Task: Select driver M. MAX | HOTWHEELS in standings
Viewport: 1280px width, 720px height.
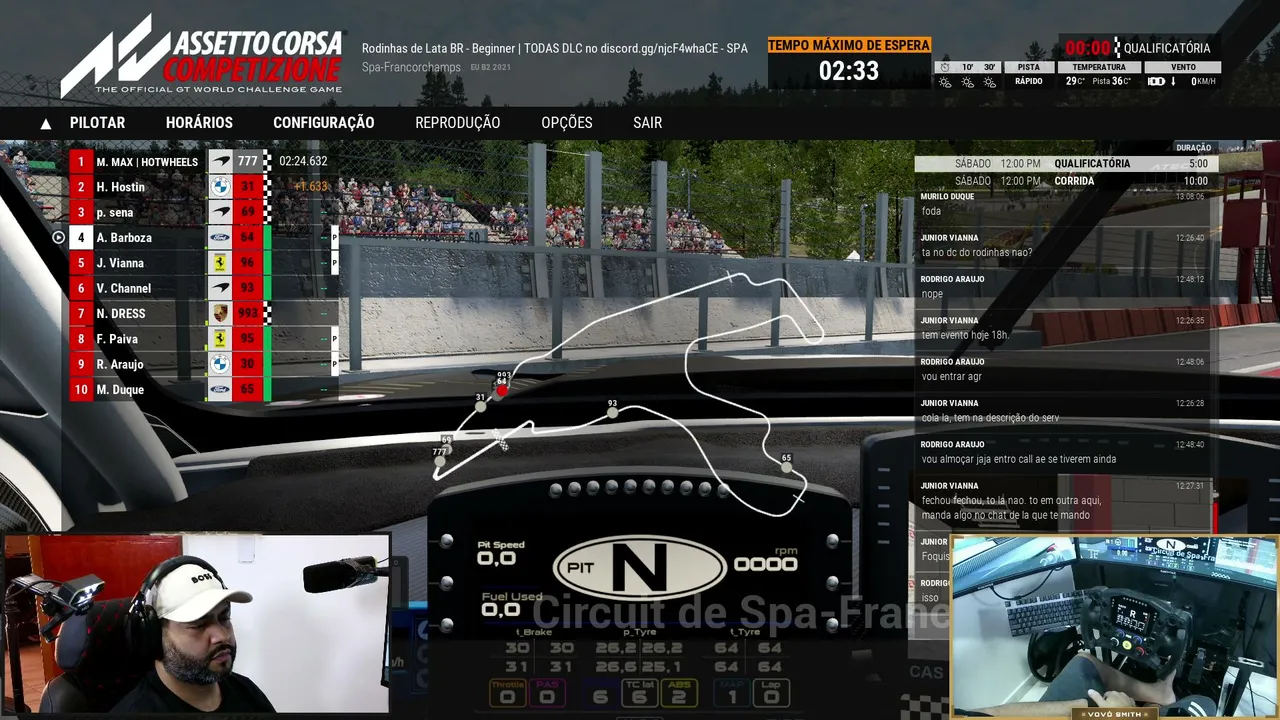Action: point(149,161)
